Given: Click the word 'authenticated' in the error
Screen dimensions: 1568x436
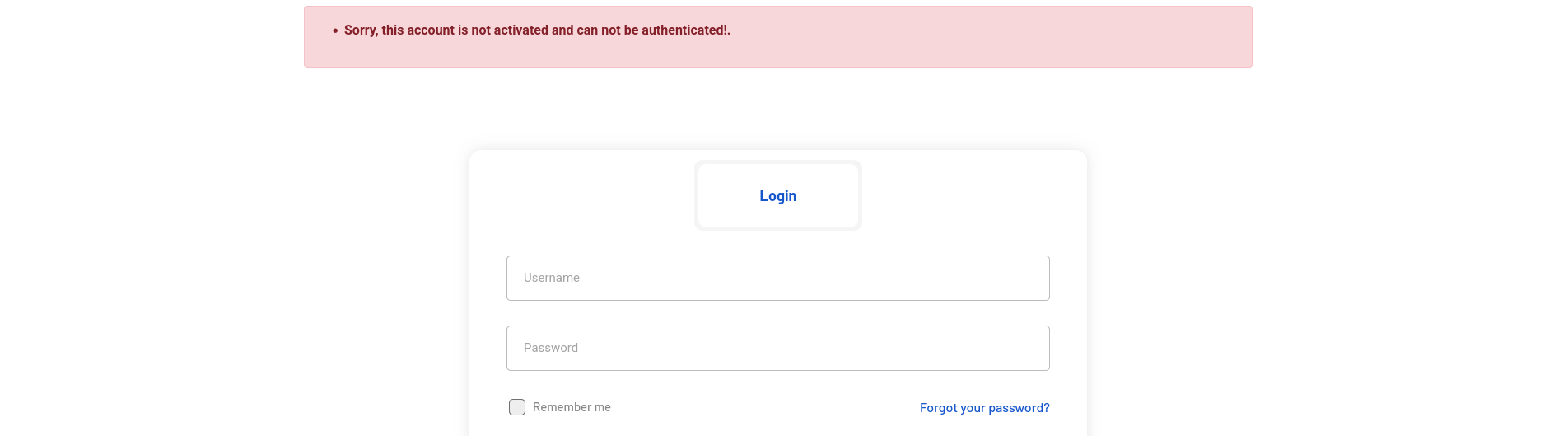Looking at the screenshot, I should click(x=683, y=30).
